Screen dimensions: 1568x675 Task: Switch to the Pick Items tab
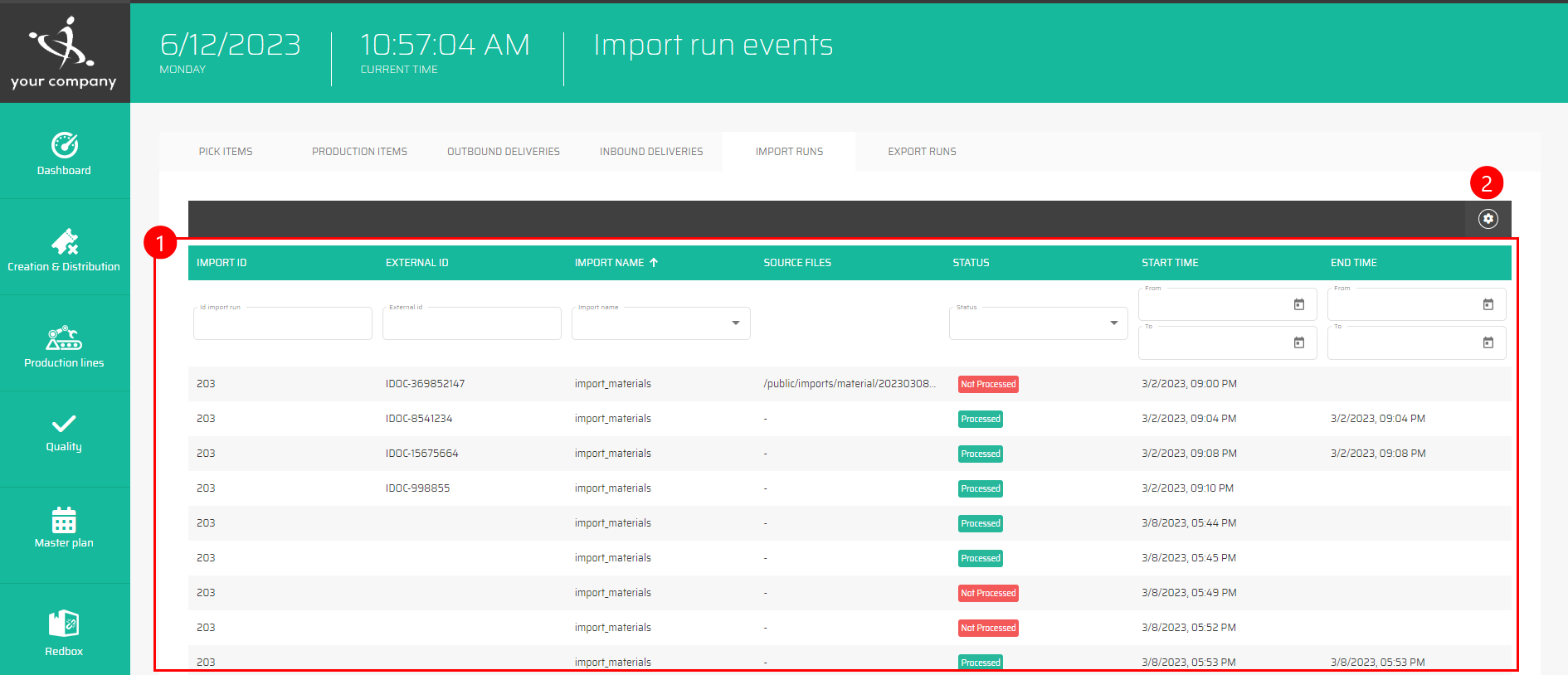[x=226, y=152]
